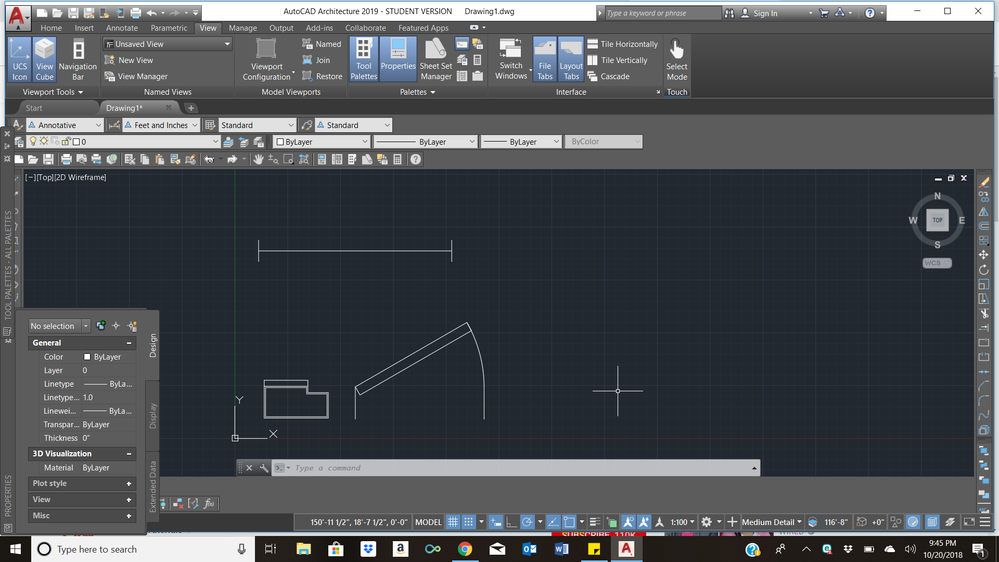Open the Annotative text style dropdown
This screenshot has height=562, width=999.
tap(64, 125)
